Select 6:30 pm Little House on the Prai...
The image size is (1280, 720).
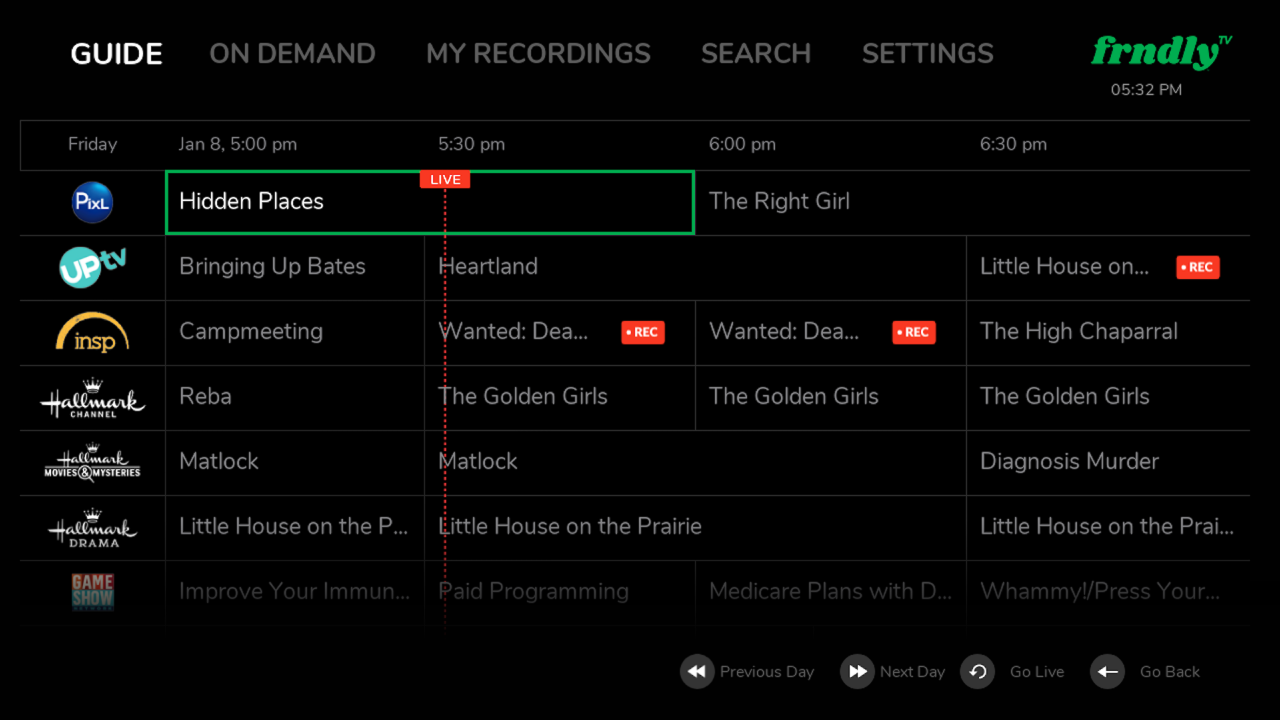coord(1108,528)
